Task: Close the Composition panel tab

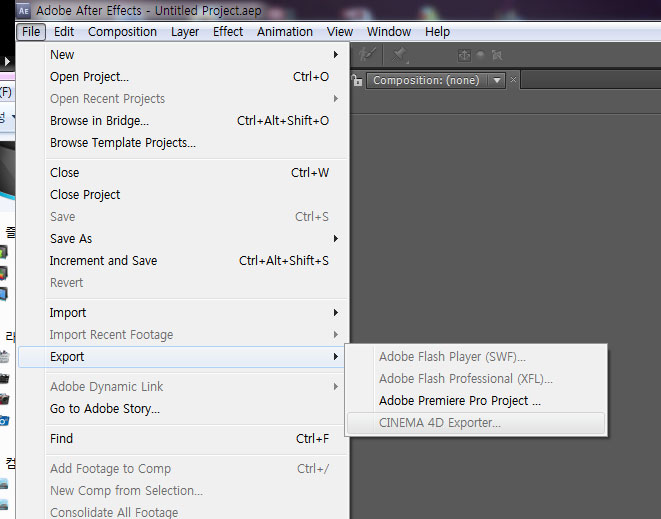Action: tap(513, 79)
